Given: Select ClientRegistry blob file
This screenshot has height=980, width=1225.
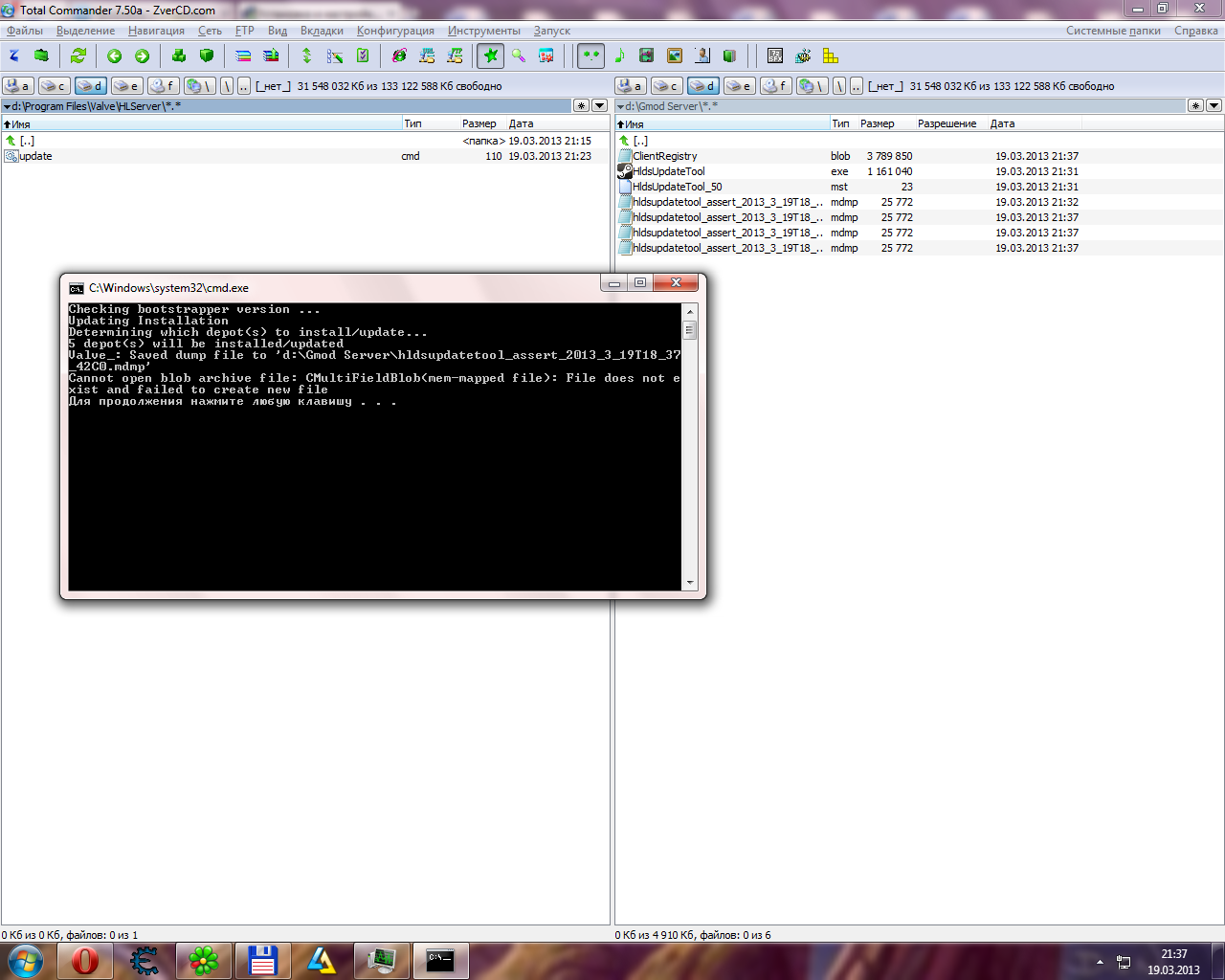Looking at the screenshot, I should point(919,156).
